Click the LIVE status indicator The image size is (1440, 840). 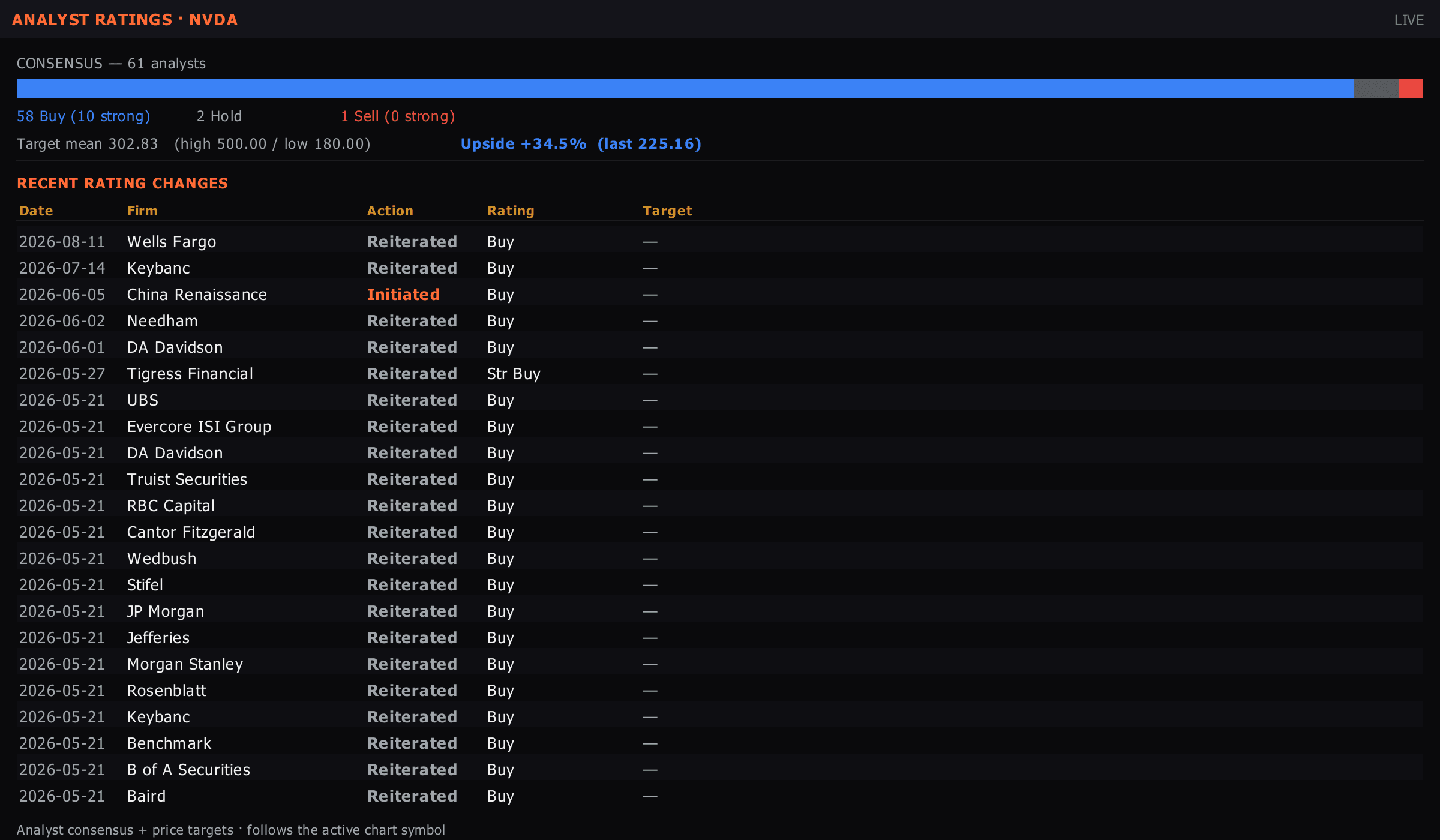[1409, 20]
